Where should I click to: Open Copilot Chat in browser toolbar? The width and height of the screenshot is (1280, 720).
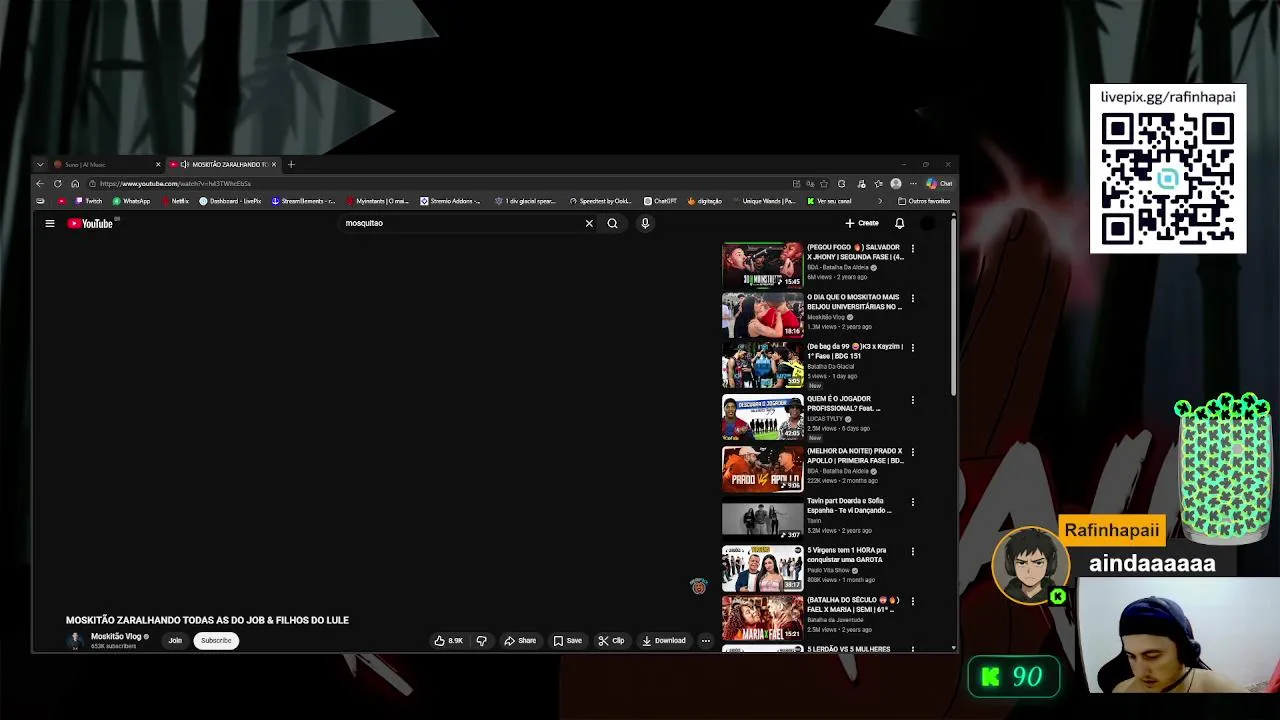pos(939,184)
